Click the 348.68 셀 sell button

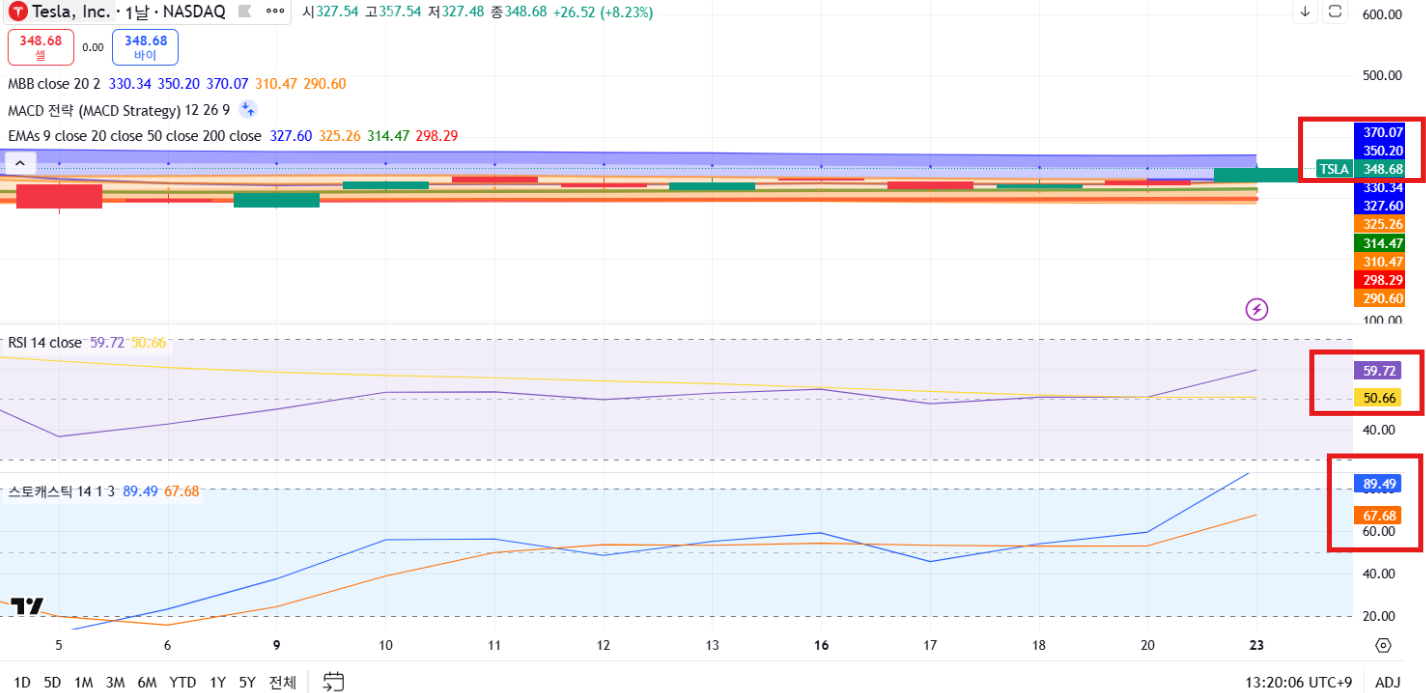click(40, 47)
